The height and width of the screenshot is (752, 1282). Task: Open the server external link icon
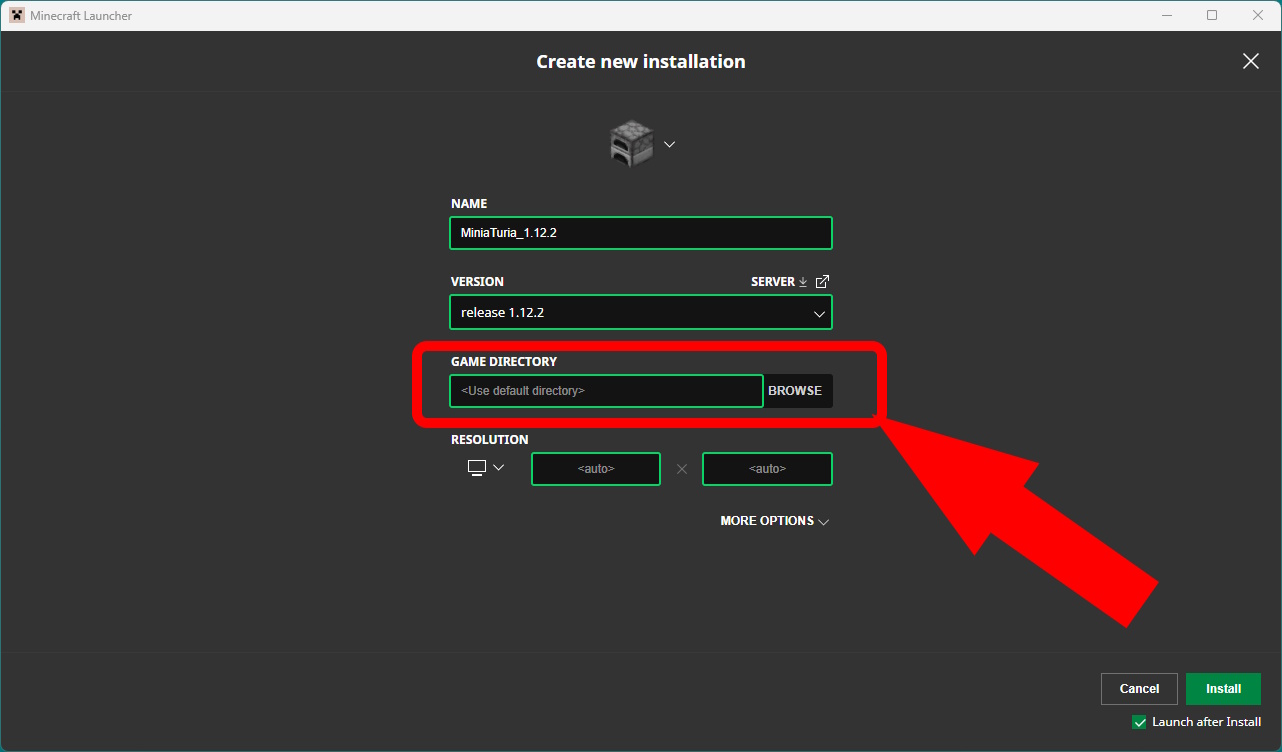(822, 282)
